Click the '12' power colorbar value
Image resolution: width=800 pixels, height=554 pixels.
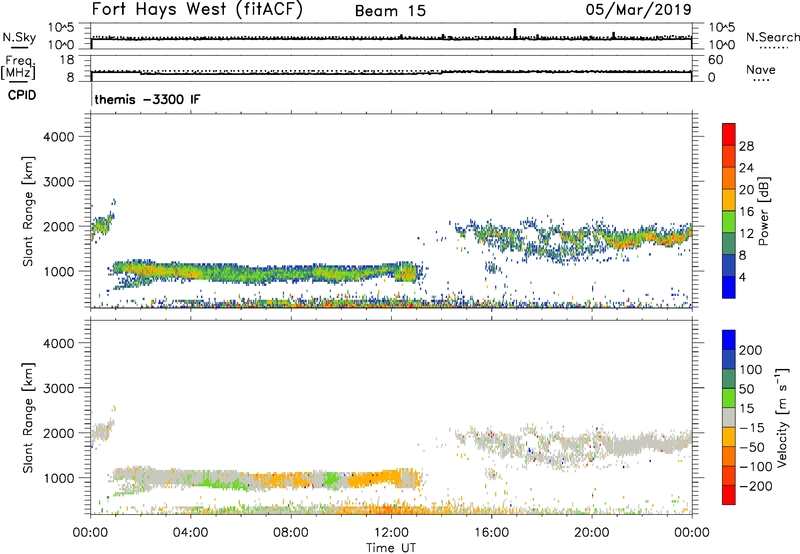tap(746, 234)
